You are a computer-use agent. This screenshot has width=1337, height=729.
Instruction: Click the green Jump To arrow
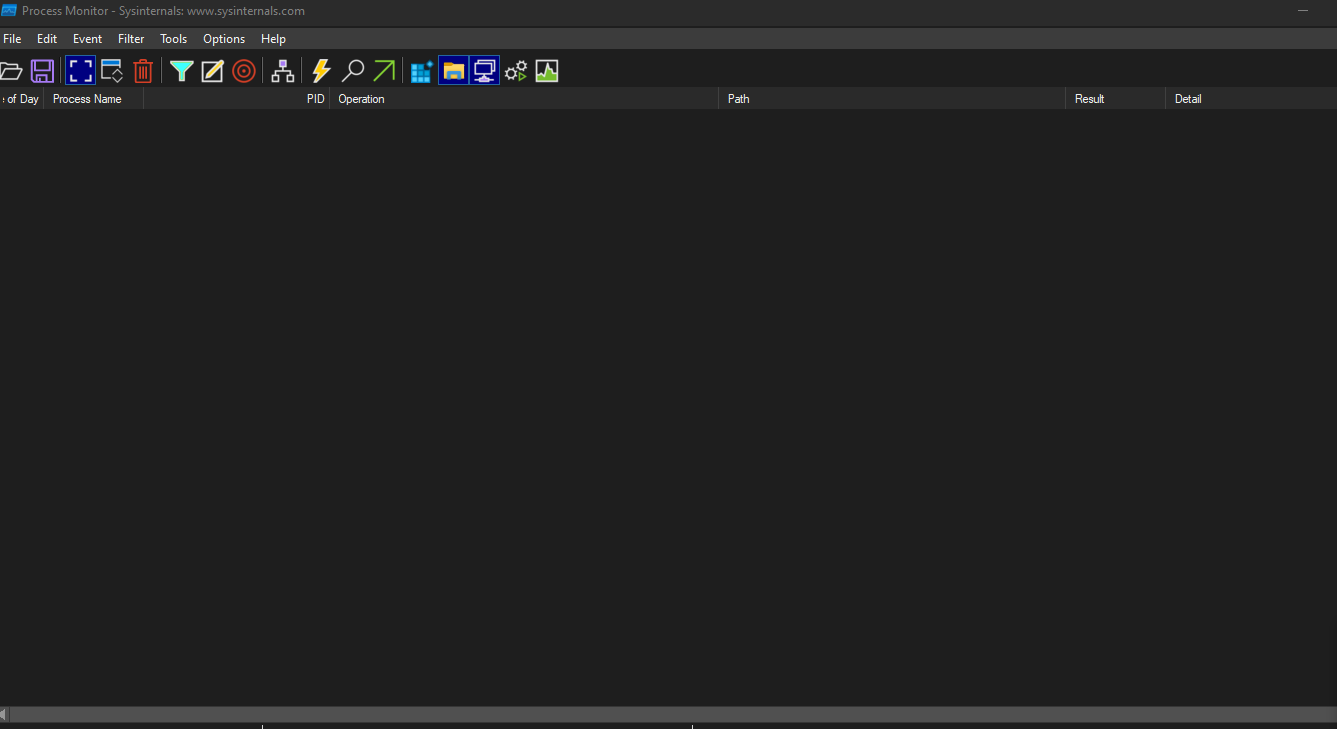[384, 71]
